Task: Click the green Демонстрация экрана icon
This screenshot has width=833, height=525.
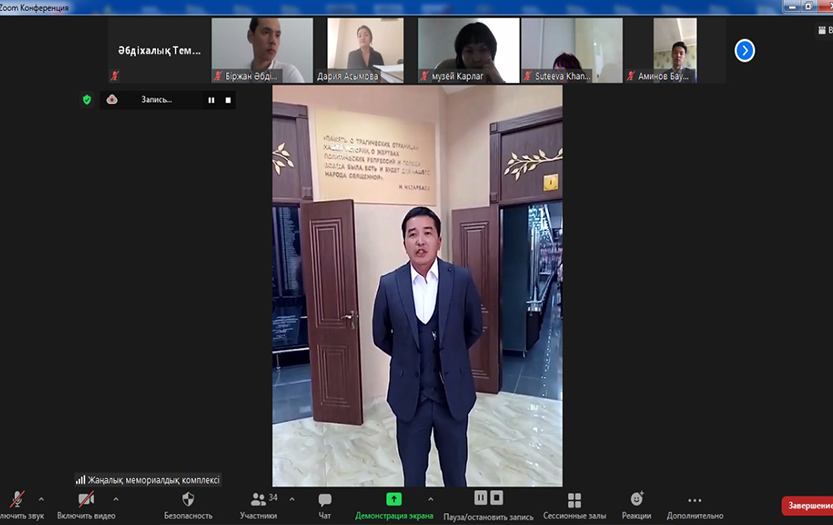Action: [x=394, y=499]
